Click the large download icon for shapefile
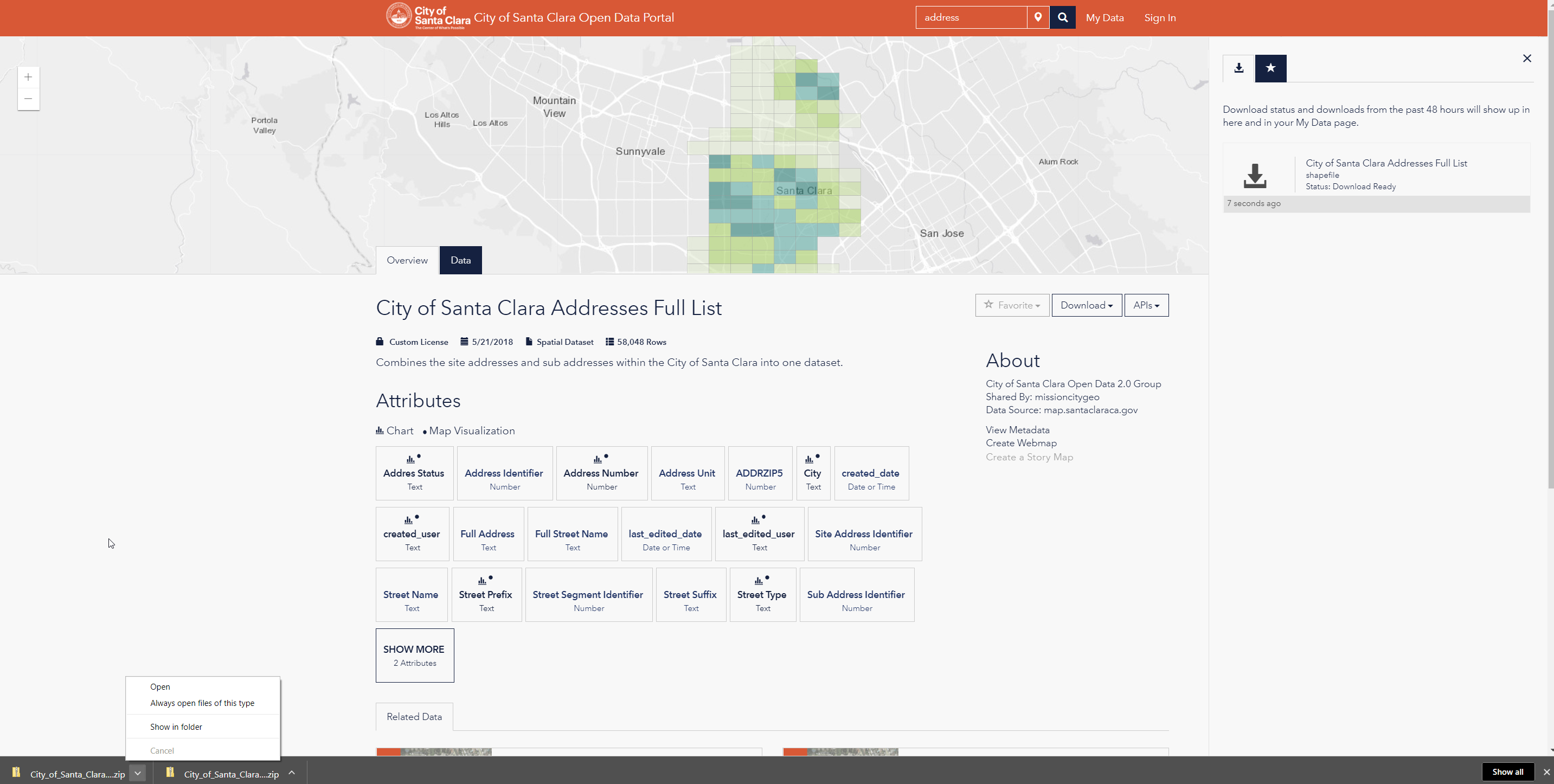This screenshot has height=784, width=1554. pos(1255,176)
